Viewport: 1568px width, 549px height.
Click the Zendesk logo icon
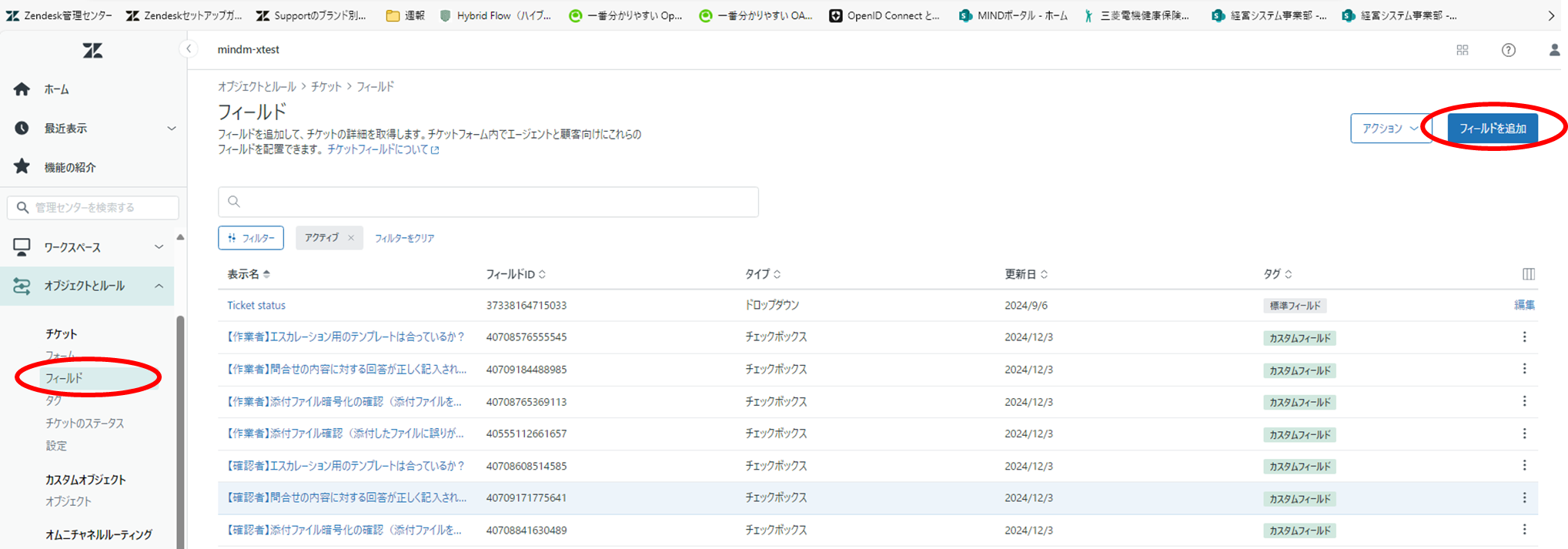[92, 51]
